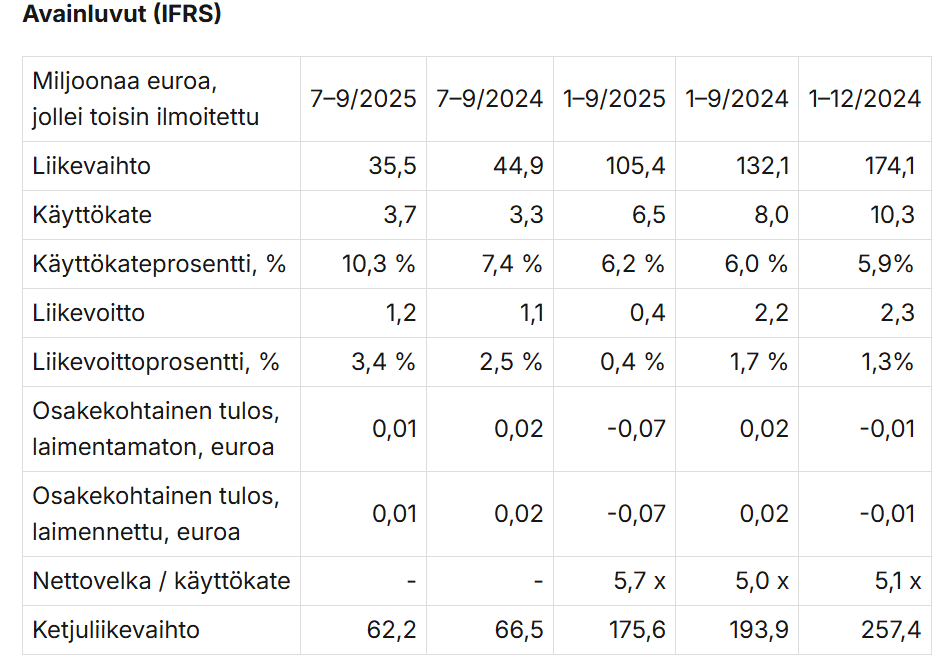Select the 7–9/2025 column header
The image size is (937, 661).
point(363,99)
